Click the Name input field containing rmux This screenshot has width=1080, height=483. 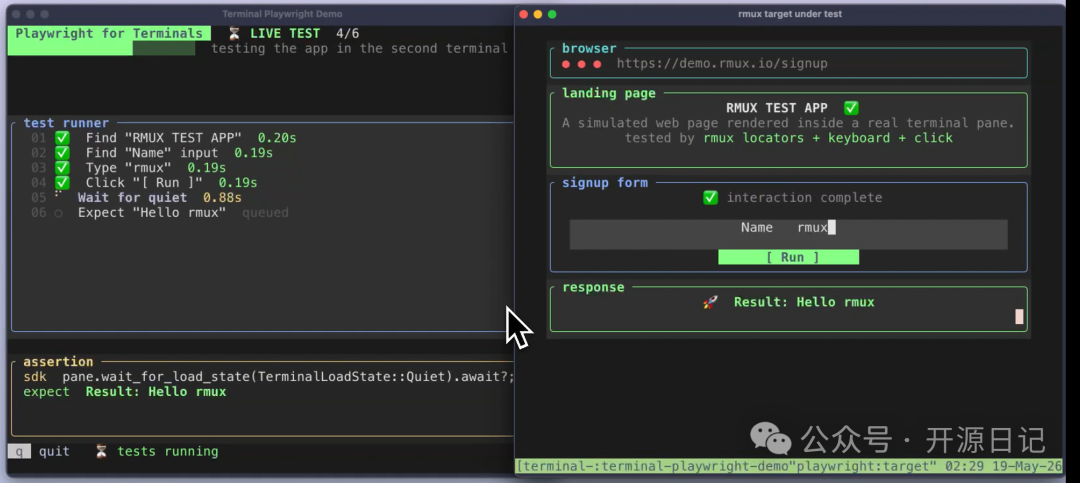click(x=789, y=234)
